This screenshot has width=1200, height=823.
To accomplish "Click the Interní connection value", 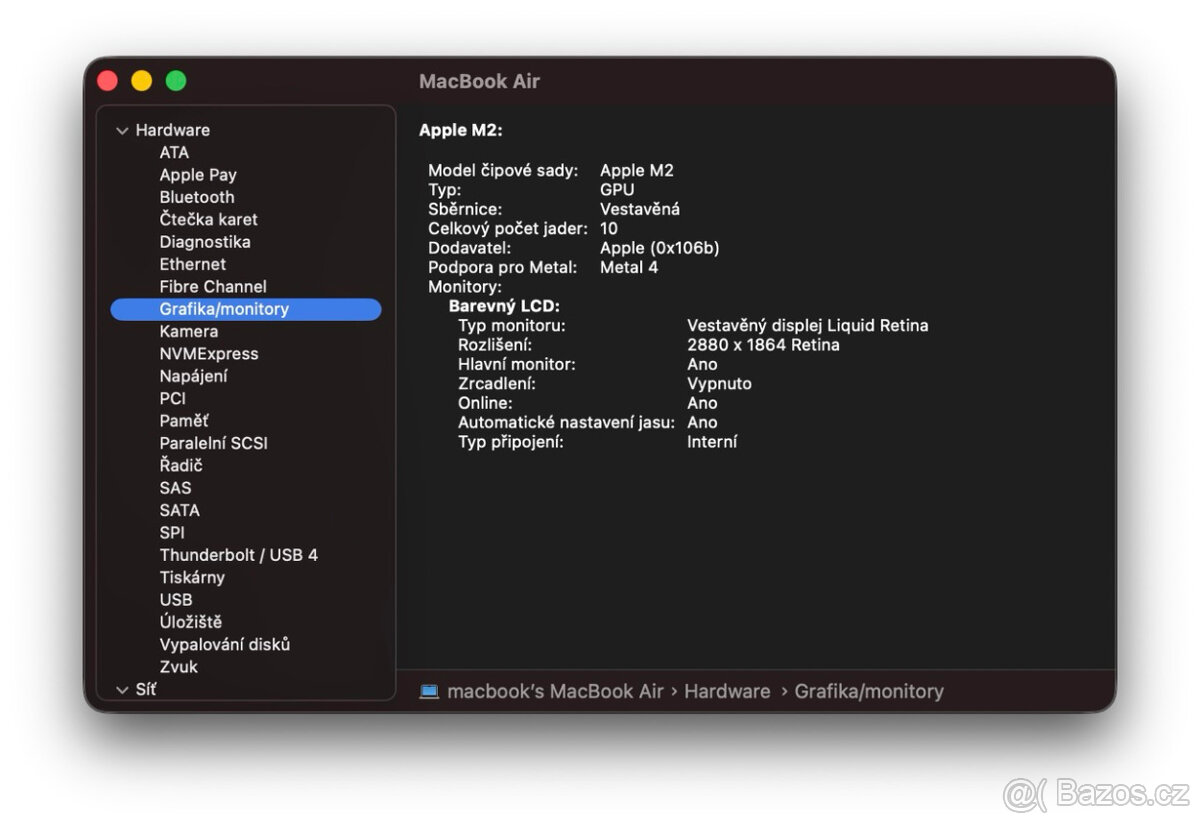I will (712, 442).
